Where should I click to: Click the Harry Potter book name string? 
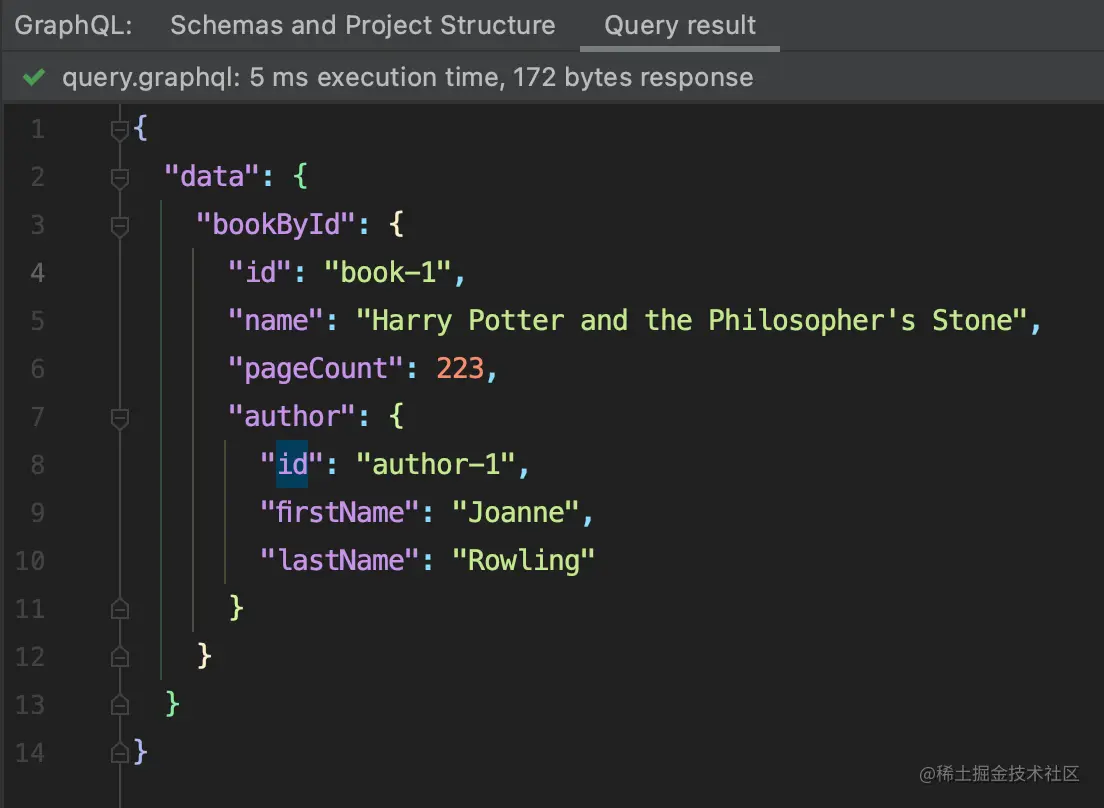click(x=691, y=321)
